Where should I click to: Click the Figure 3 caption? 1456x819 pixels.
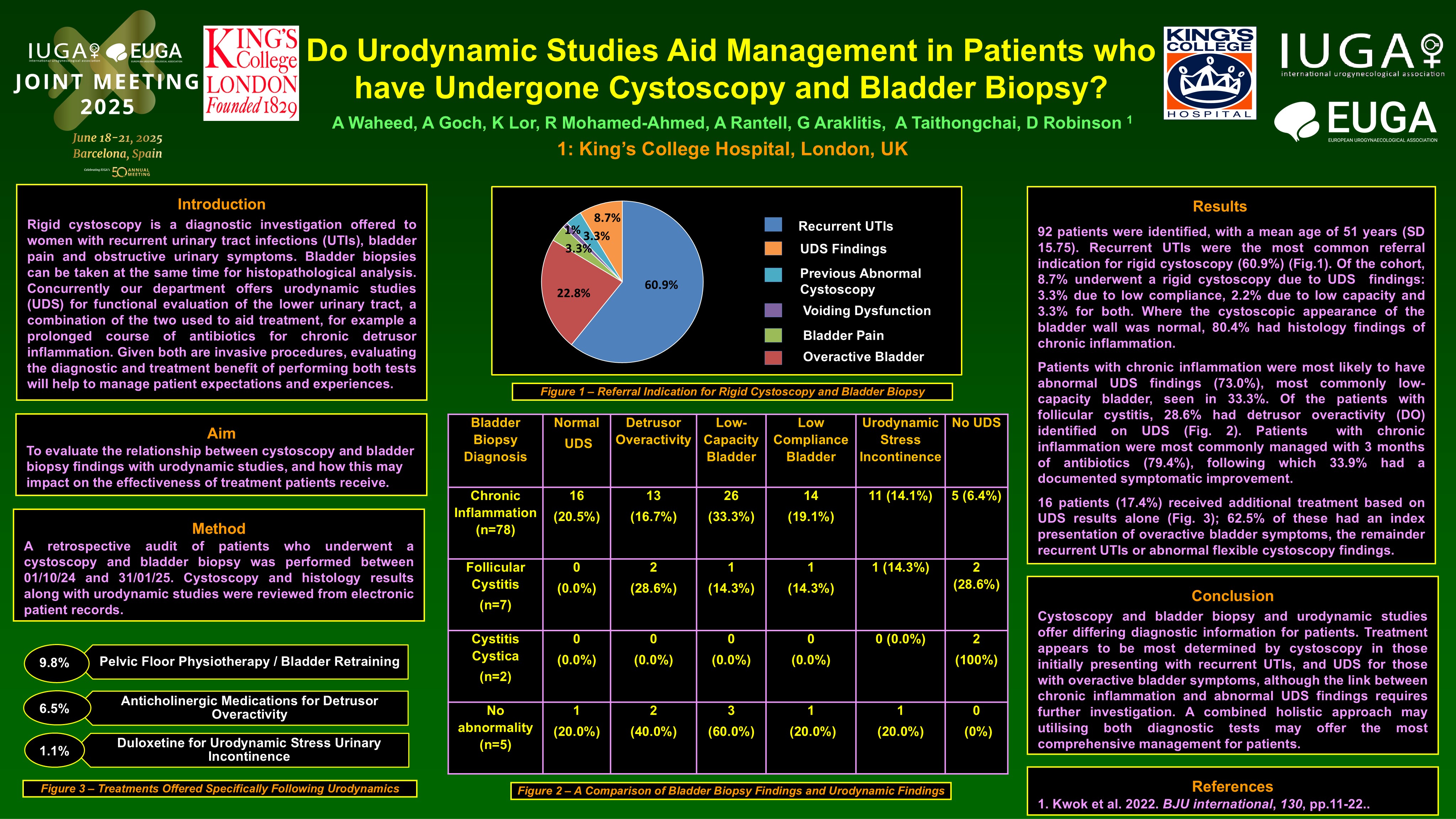tap(220, 788)
